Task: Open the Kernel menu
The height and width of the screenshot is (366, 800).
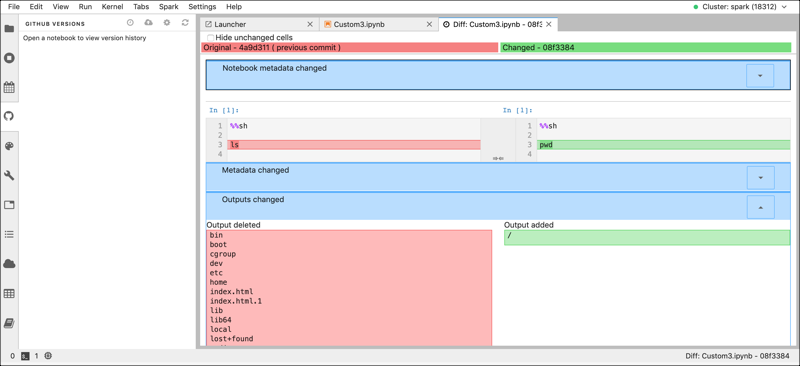Action: click(x=112, y=7)
